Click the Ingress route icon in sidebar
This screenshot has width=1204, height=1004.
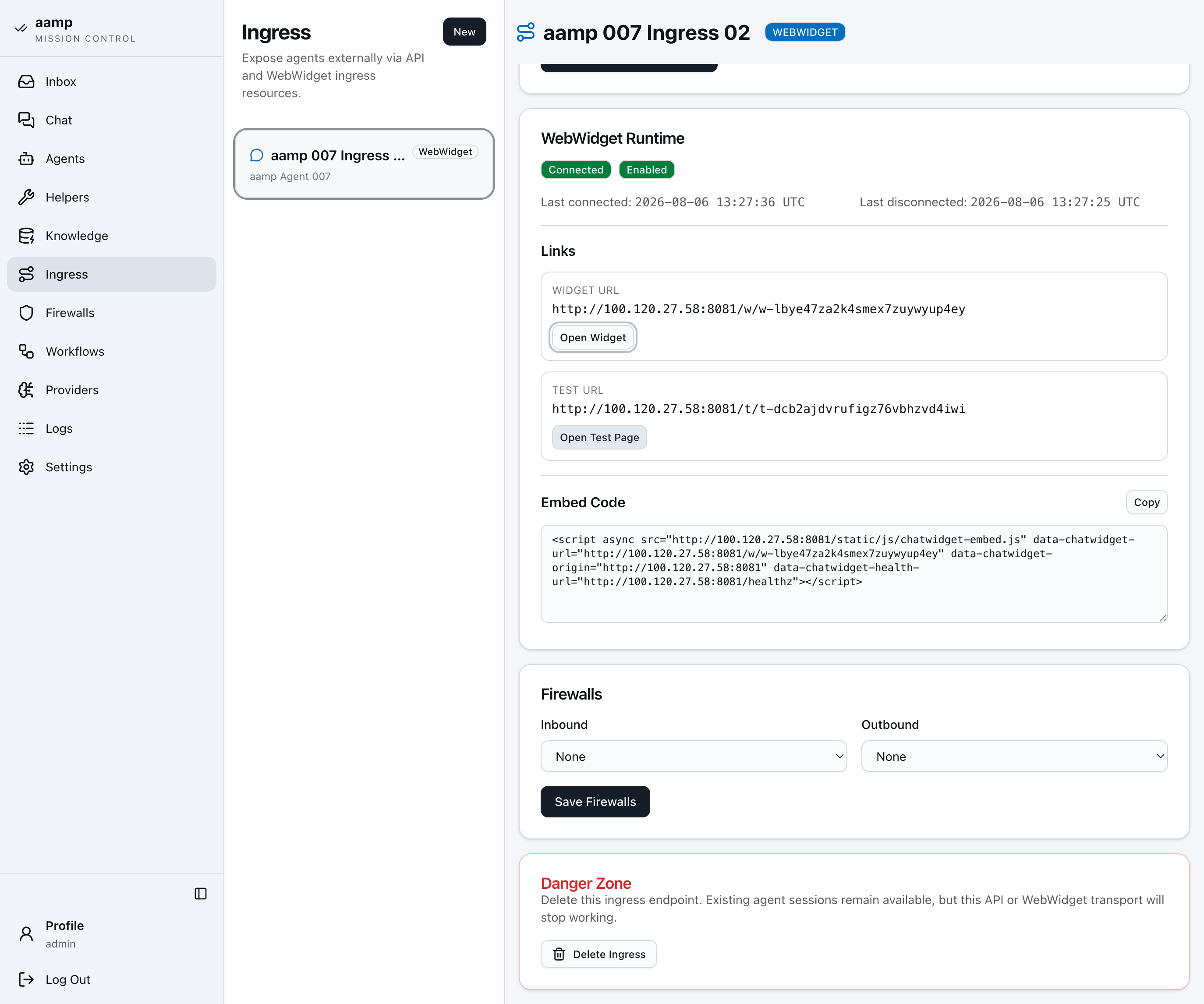click(x=26, y=274)
